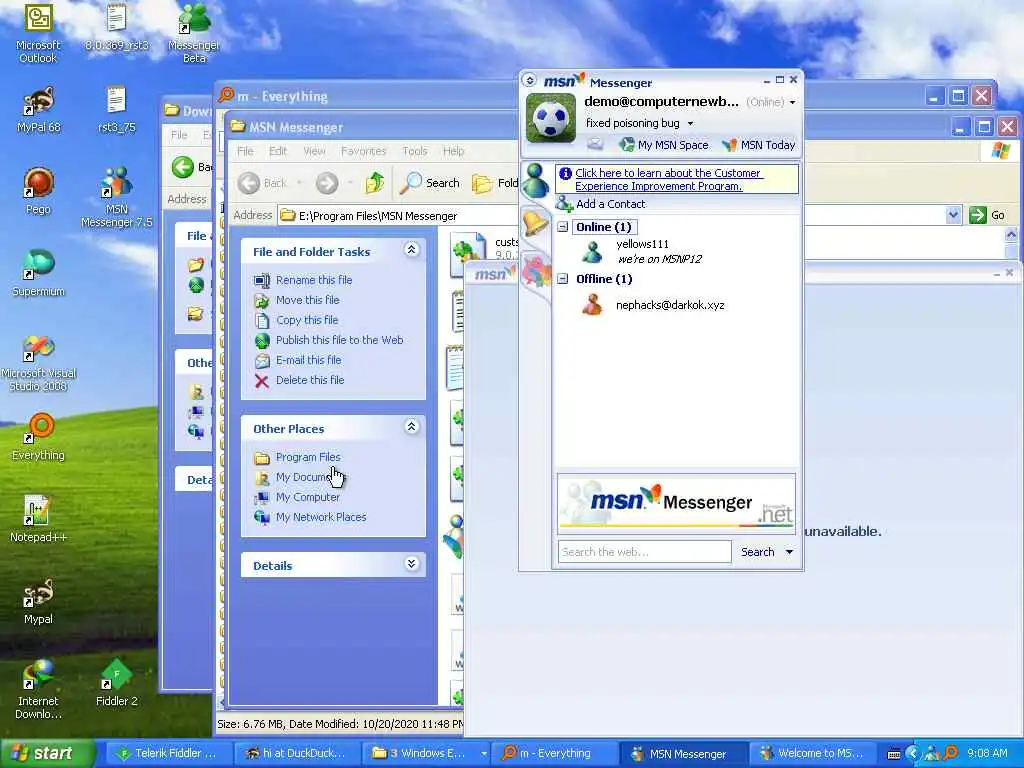
Task: Open the web Search options dropdown arrow
Action: pos(789,552)
